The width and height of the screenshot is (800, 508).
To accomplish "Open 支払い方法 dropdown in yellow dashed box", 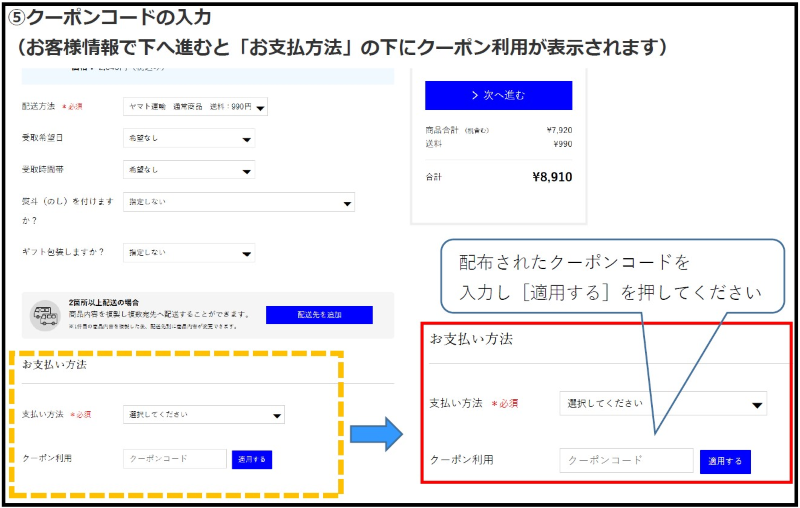I will pyautogui.click(x=204, y=414).
